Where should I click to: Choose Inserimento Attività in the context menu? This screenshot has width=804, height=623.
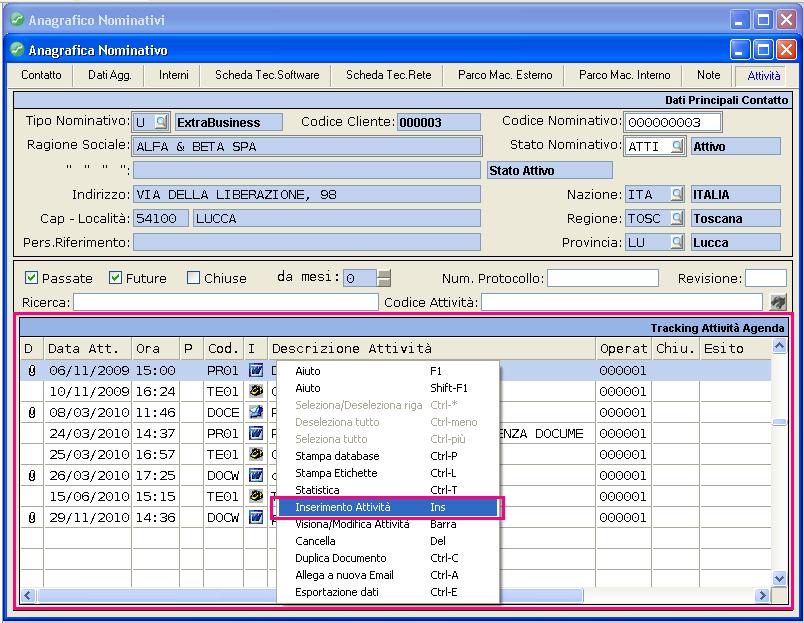(x=388, y=507)
